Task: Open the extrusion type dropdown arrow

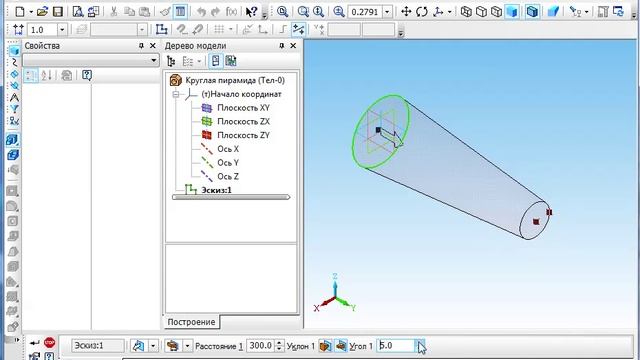Action: tap(187, 346)
